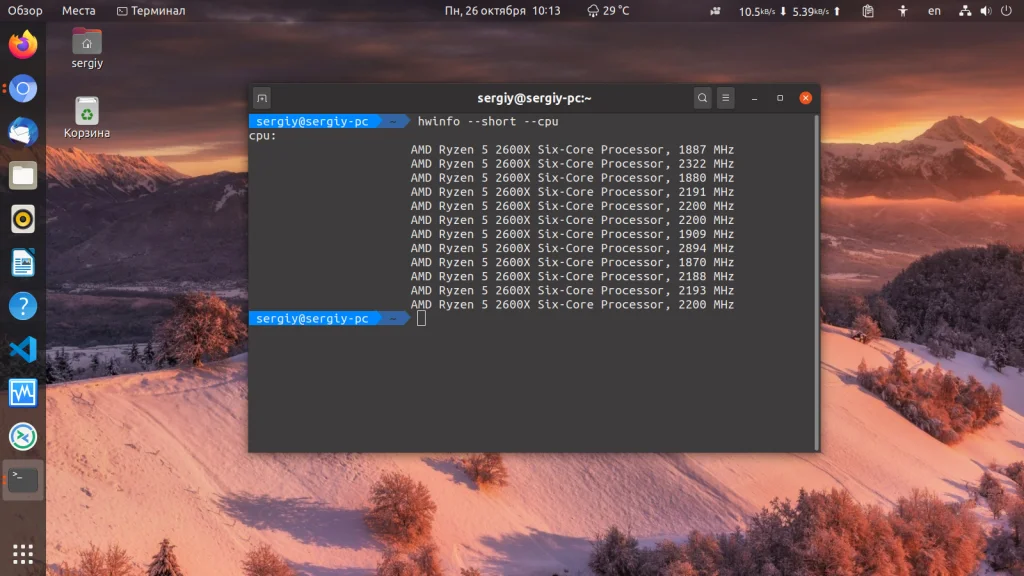Screen dimensions: 1024x576
Task: Click the terminal cursor at the empty prompt
Action: coord(421,318)
